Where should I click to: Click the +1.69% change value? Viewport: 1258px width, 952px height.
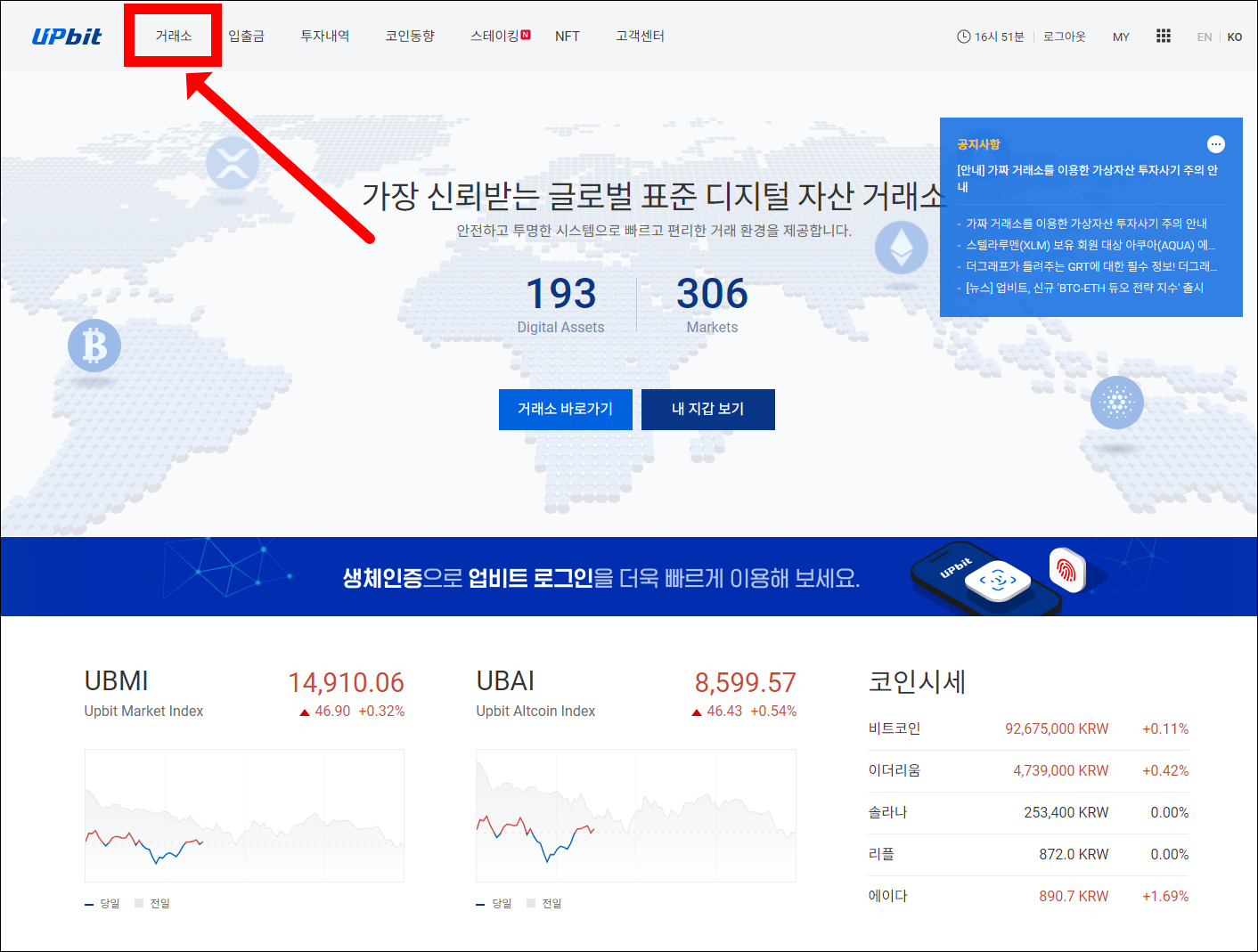pos(1165,897)
